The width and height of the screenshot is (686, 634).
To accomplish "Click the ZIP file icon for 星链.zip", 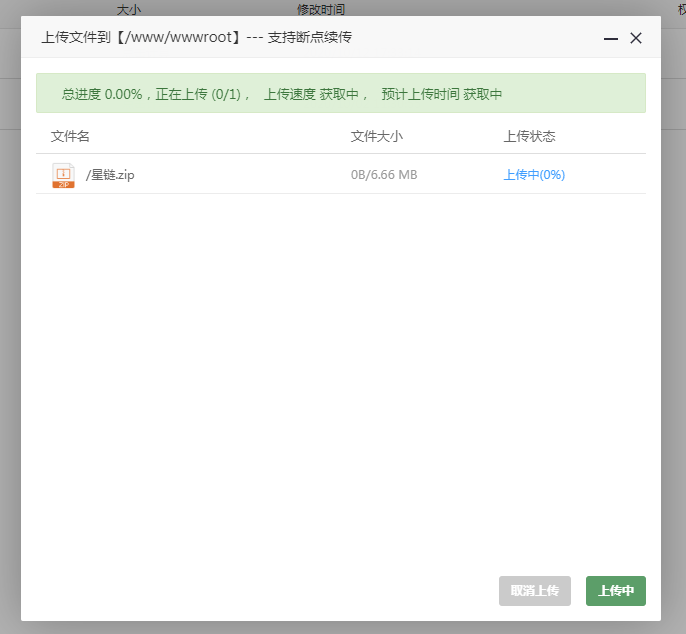I will (63, 175).
